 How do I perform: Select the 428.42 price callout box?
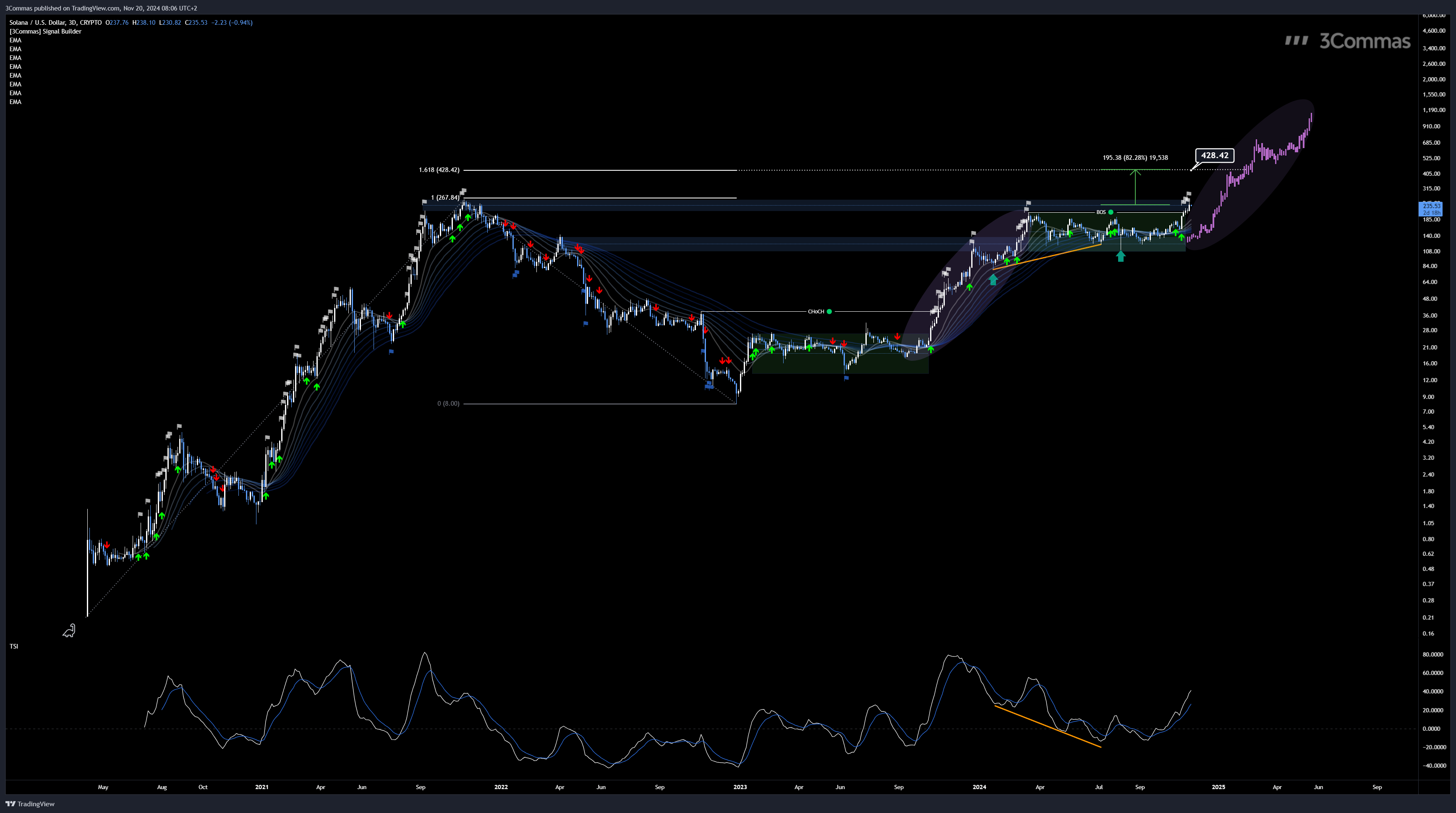click(x=1214, y=155)
